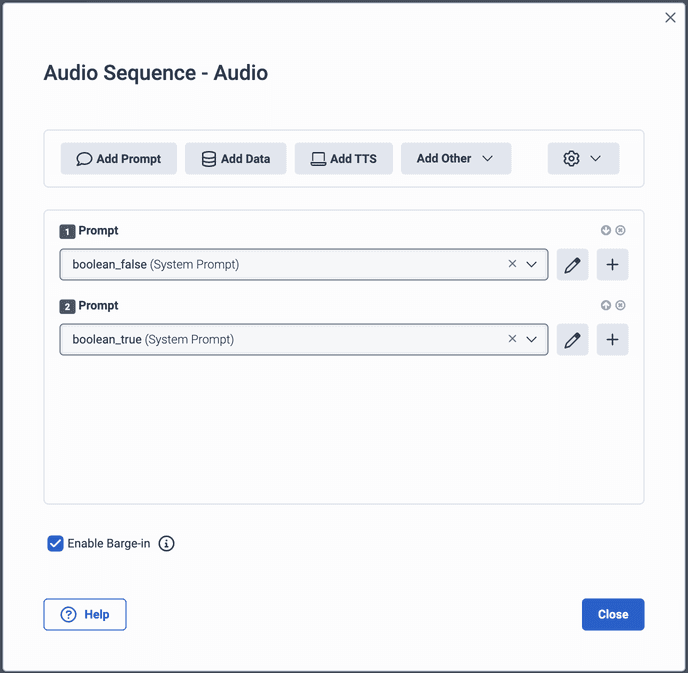Expand the boolean_true prompt dropdown
The image size is (688, 673).
pyautogui.click(x=532, y=339)
